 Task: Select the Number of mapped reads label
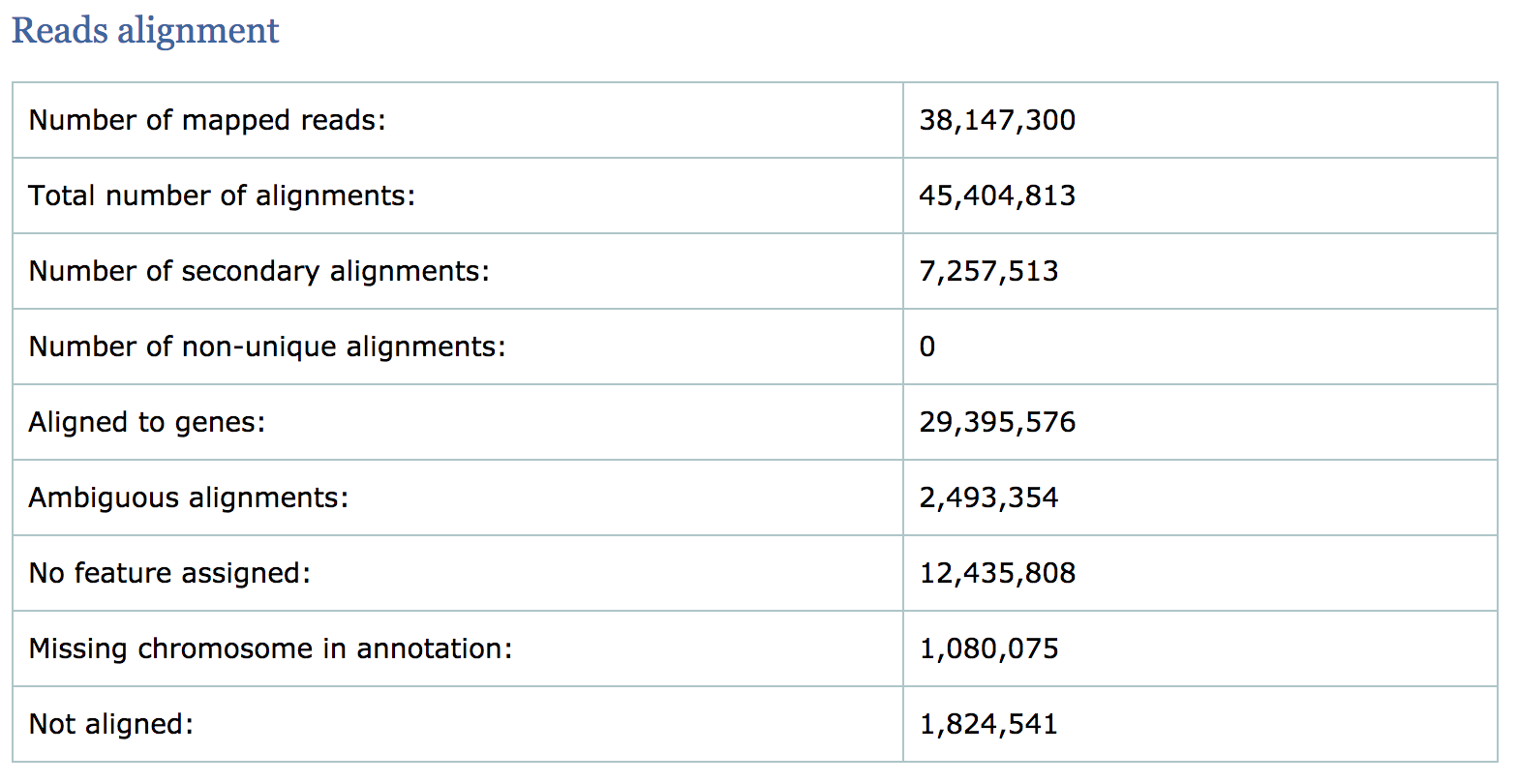click(x=207, y=120)
